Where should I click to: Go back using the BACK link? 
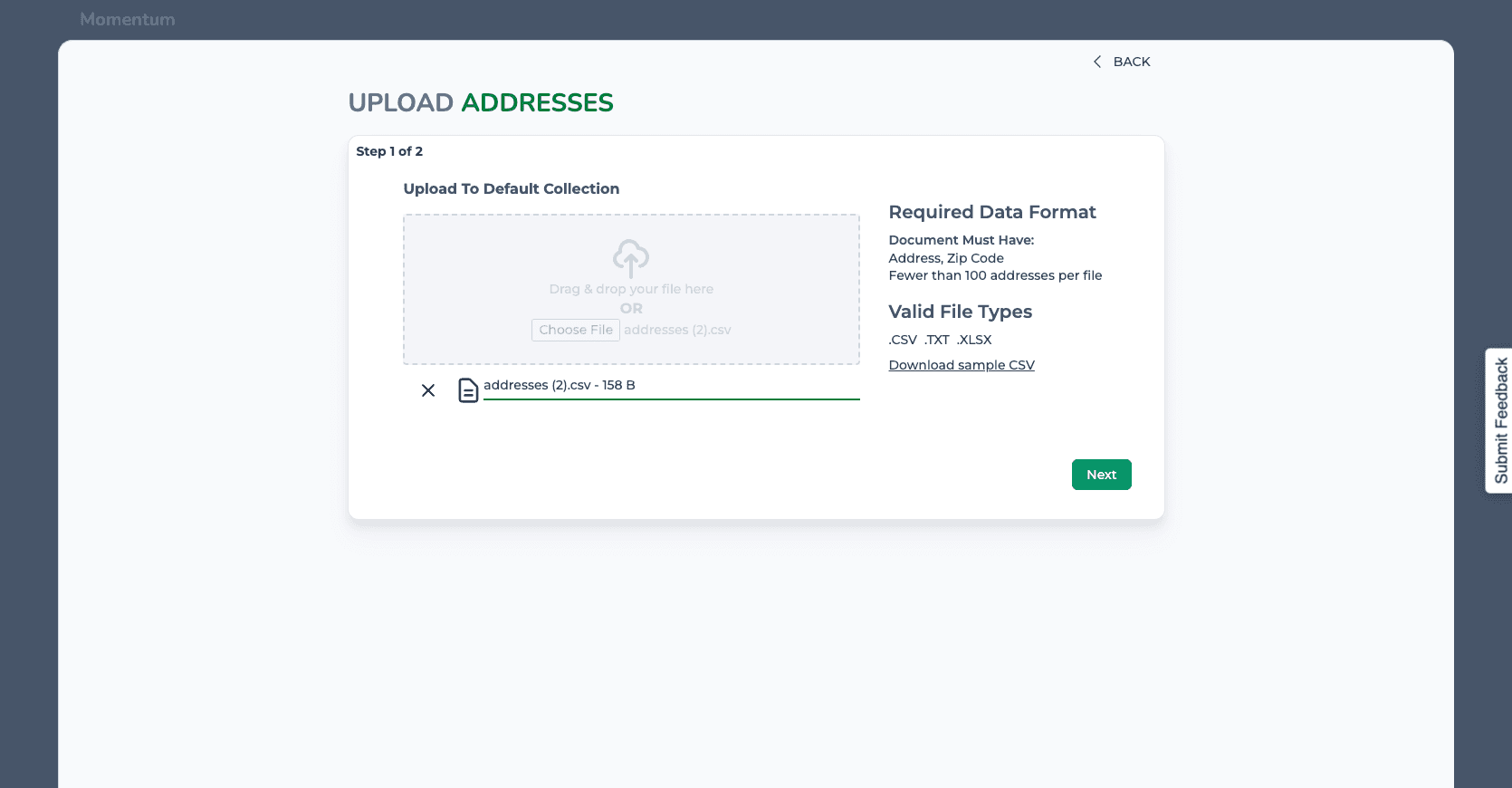pos(1132,62)
